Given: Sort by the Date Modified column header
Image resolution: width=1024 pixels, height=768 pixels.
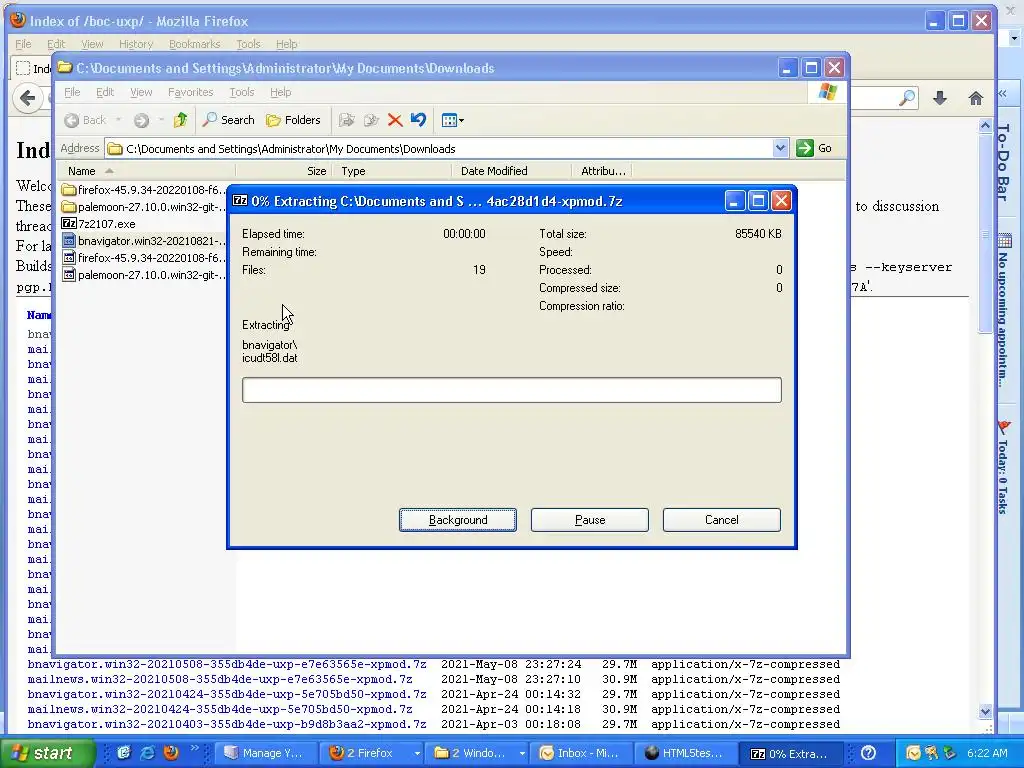Looking at the screenshot, I should pyautogui.click(x=511, y=171).
